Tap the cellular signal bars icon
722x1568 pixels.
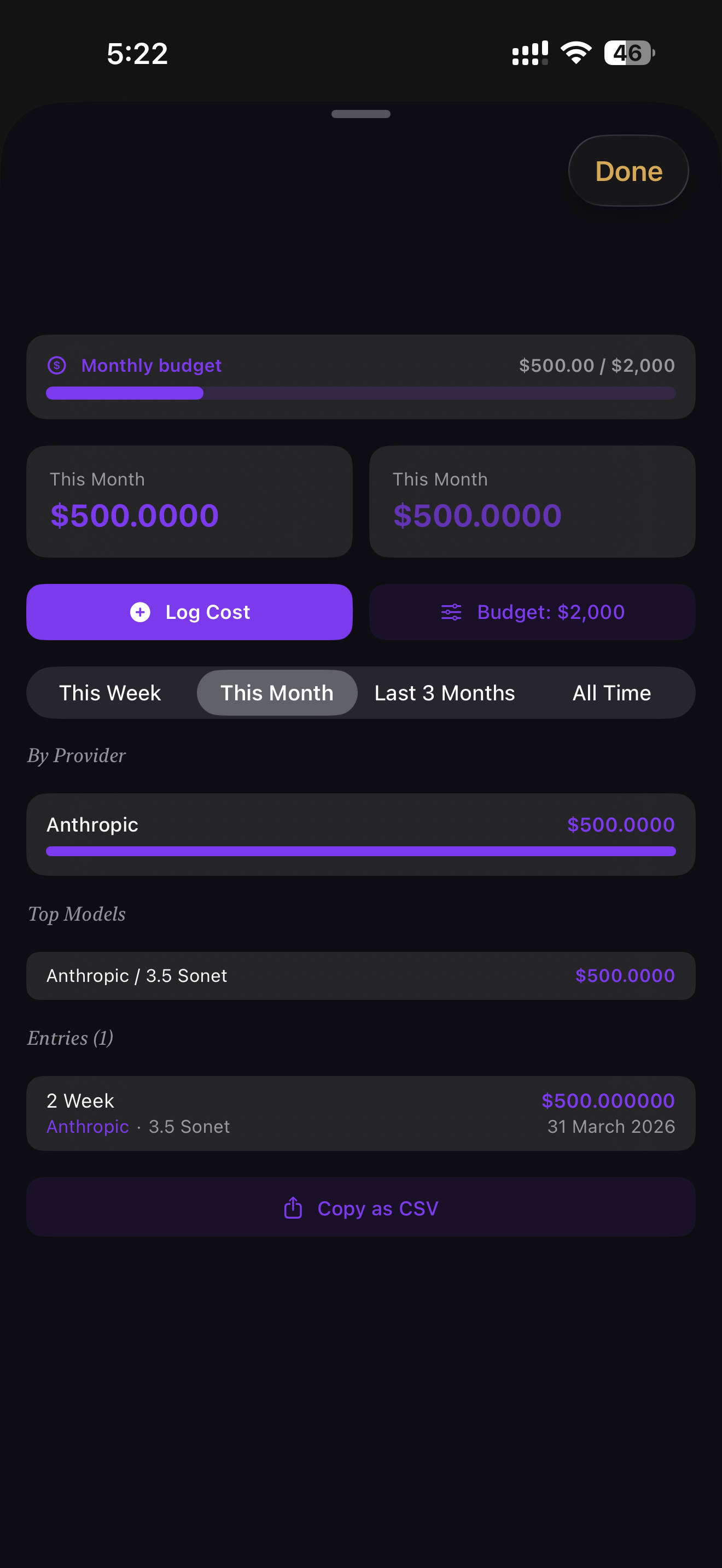(529, 53)
